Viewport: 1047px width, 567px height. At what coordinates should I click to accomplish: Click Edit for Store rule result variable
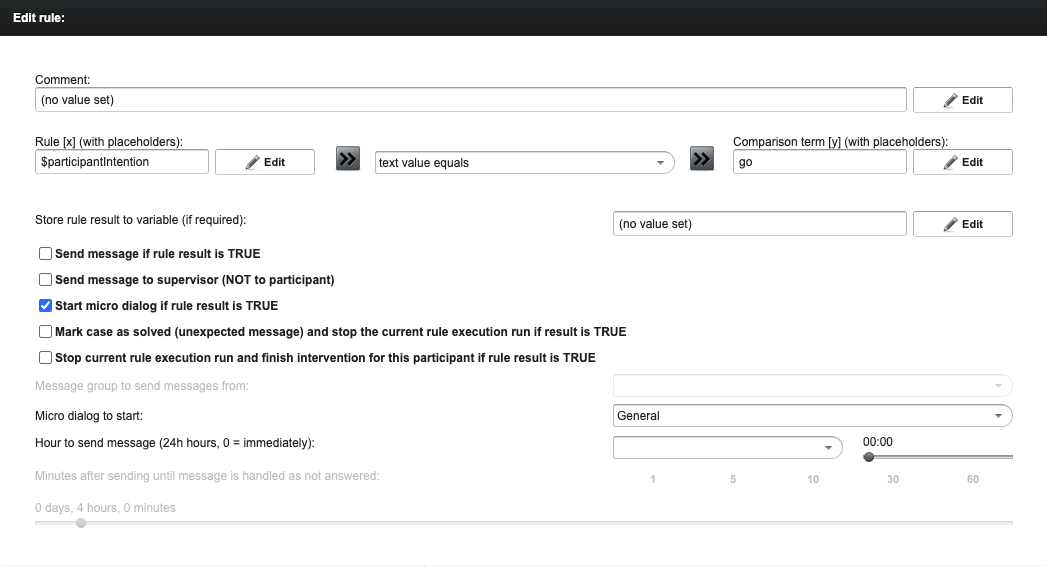pyautogui.click(x=962, y=224)
